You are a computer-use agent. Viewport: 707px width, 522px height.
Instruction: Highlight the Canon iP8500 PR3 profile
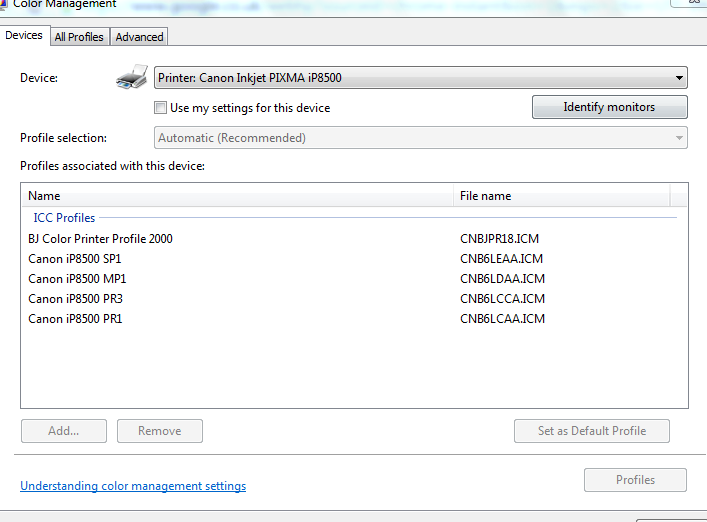click(x=75, y=299)
